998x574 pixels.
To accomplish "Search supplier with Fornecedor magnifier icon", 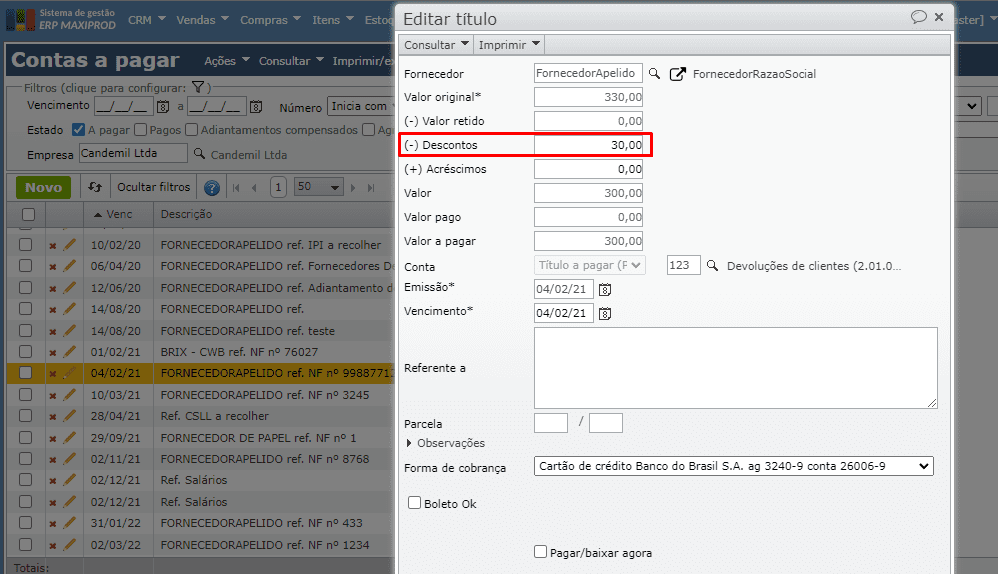I will (654, 74).
